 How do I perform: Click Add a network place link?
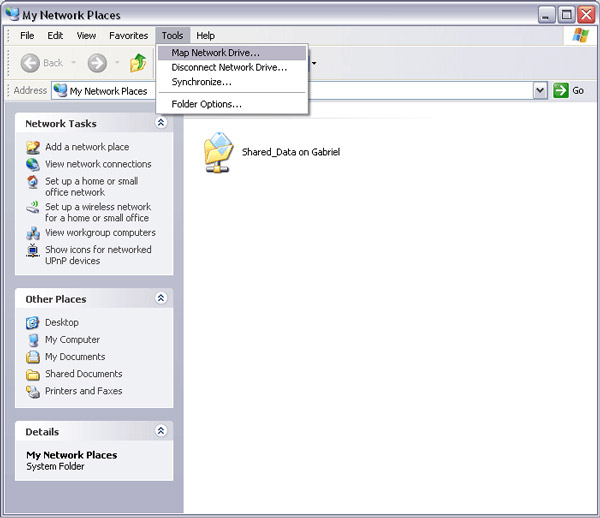point(87,147)
